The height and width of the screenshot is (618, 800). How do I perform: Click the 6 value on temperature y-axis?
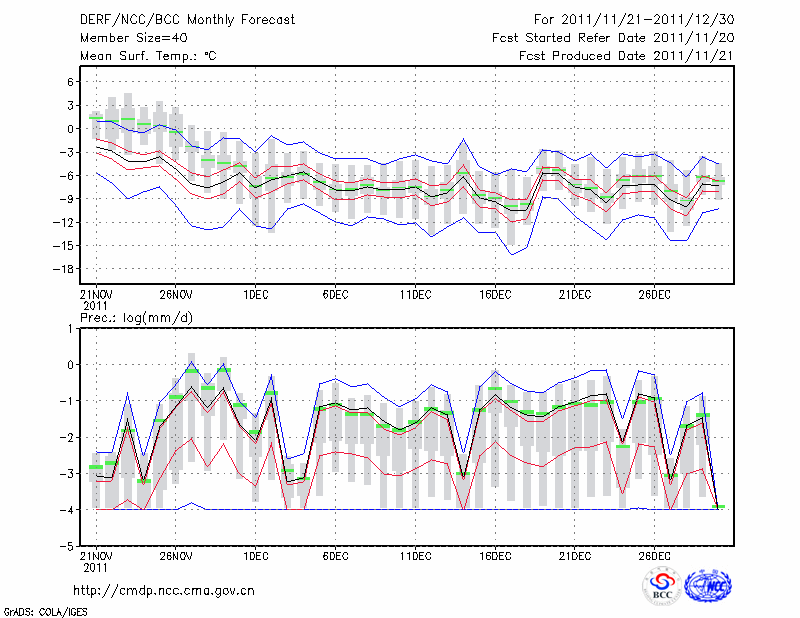pyautogui.click(x=72, y=81)
